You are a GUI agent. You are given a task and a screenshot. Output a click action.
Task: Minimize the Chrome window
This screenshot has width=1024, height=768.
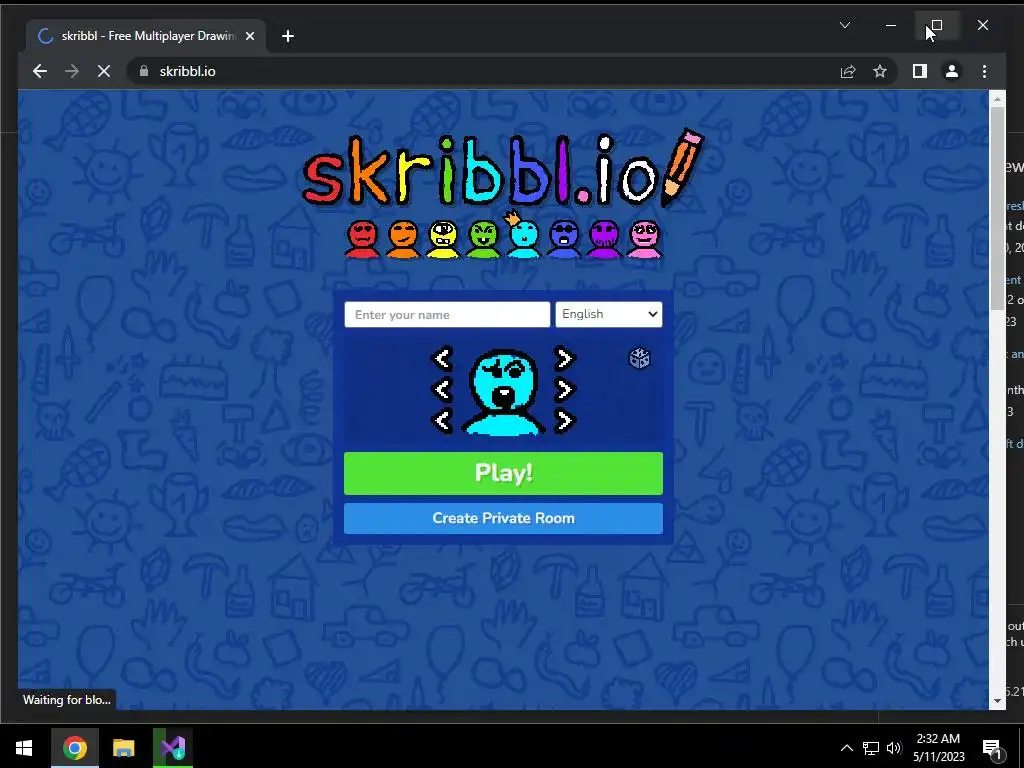pos(891,25)
